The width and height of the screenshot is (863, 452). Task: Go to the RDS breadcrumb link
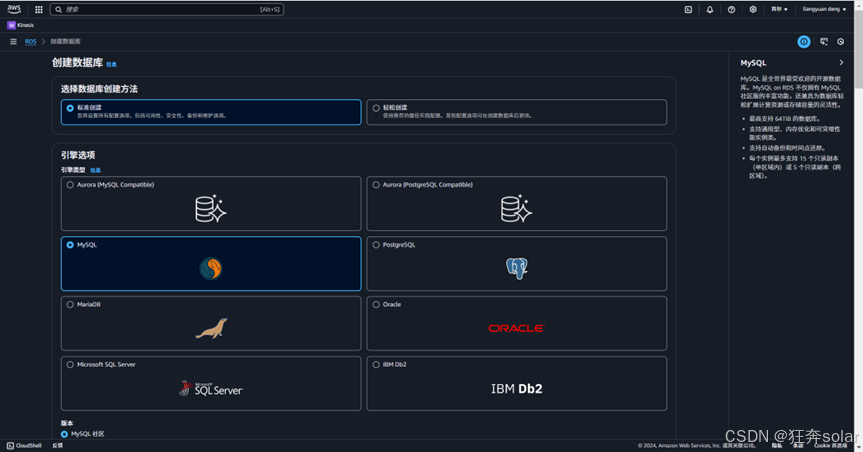(x=30, y=41)
